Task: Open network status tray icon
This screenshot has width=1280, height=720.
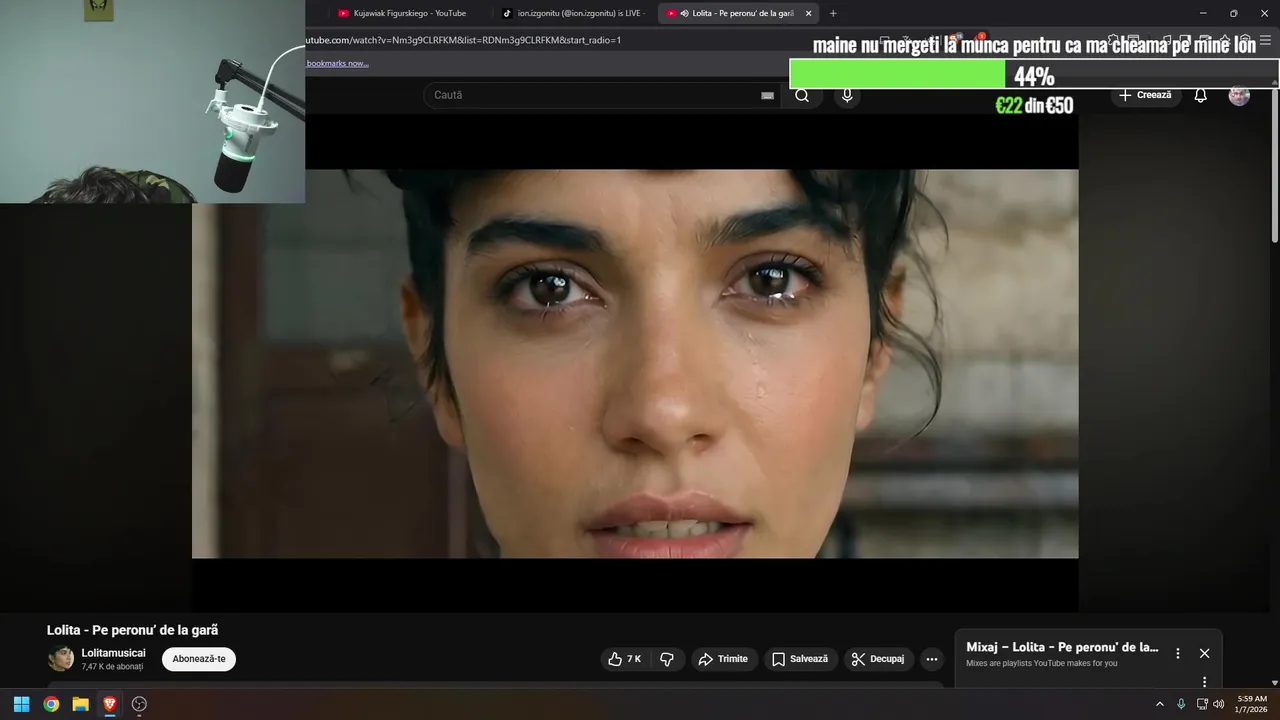Action: point(1202,704)
